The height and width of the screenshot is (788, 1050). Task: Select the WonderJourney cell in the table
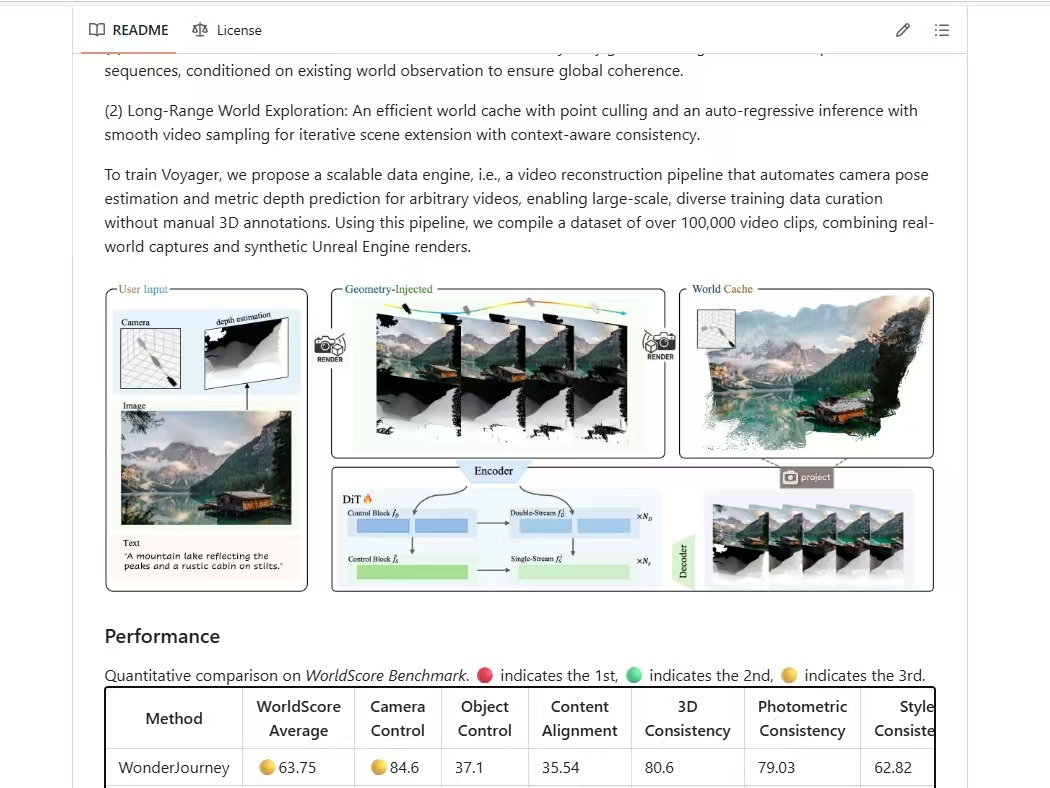(174, 768)
